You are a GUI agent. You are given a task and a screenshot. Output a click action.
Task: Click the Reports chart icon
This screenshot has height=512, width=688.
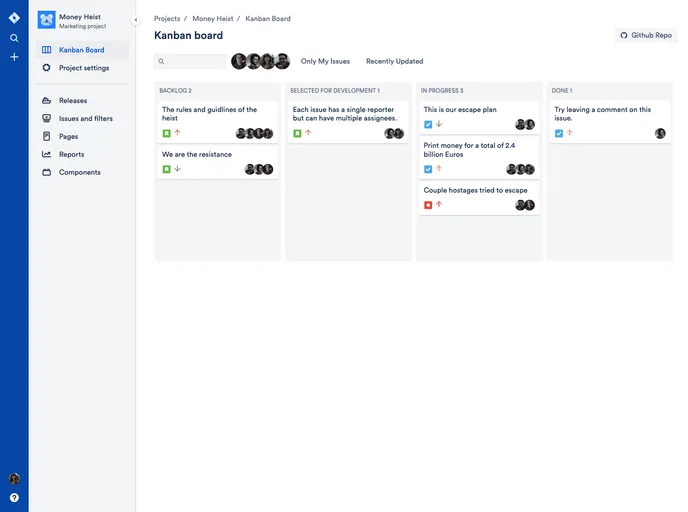click(x=47, y=154)
